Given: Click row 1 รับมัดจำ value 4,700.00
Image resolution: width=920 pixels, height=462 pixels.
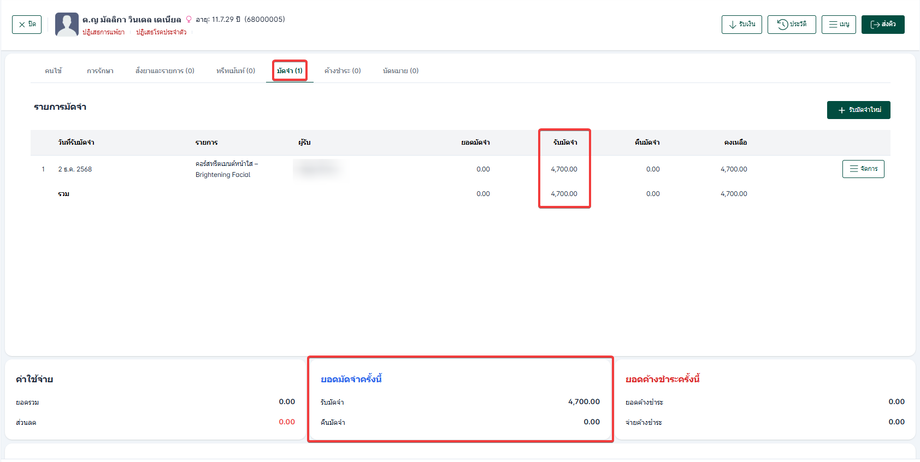Looking at the screenshot, I should pyautogui.click(x=564, y=170).
